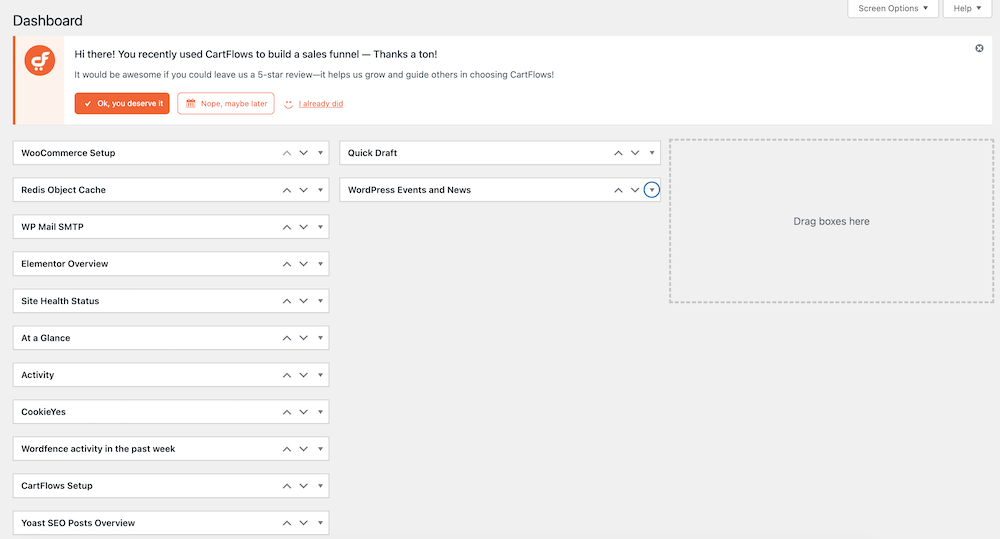Expand the WordPress Events and News panel
This screenshot has width=1000, height=539.
(652, 190)
